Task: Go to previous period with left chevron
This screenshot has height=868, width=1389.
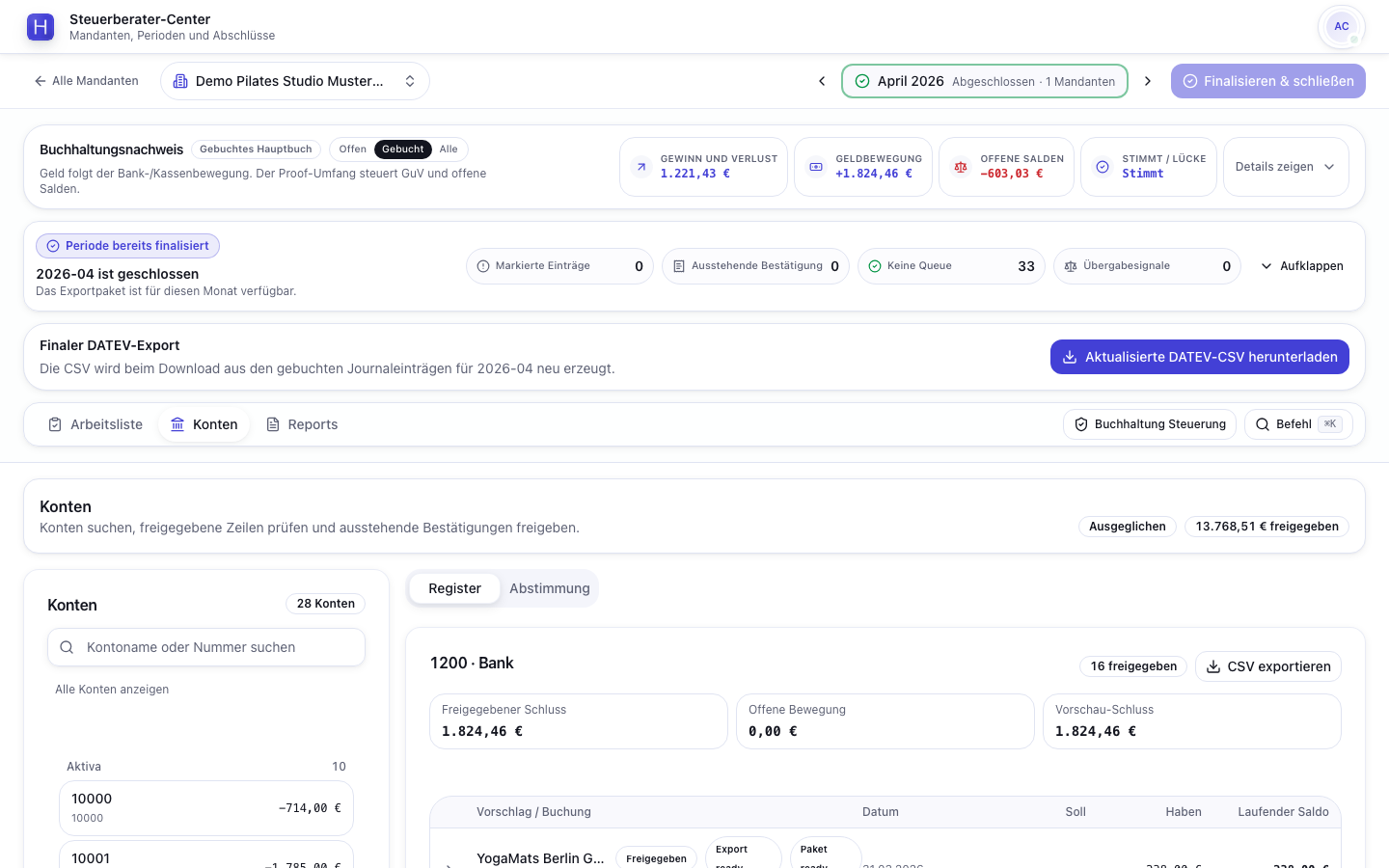Action: pyautogui.click(x=822, y=81)
